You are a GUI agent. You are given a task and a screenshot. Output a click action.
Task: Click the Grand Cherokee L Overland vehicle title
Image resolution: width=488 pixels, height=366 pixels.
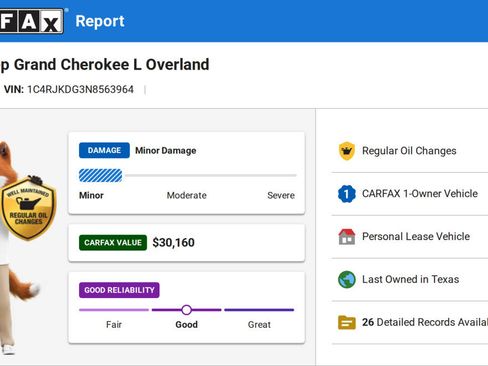[105, 65]
